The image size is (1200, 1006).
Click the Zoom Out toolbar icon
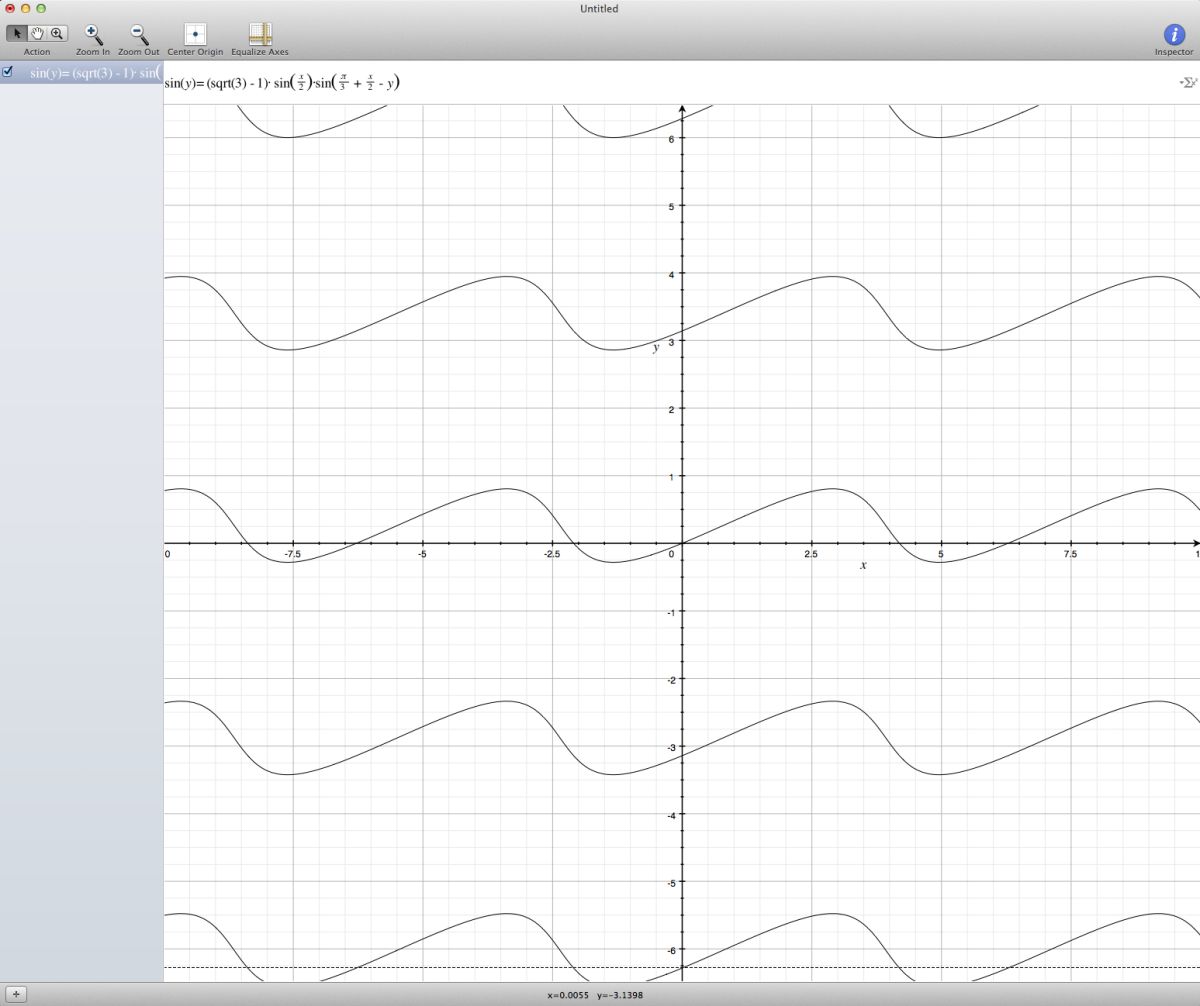[x=138, y=34]
